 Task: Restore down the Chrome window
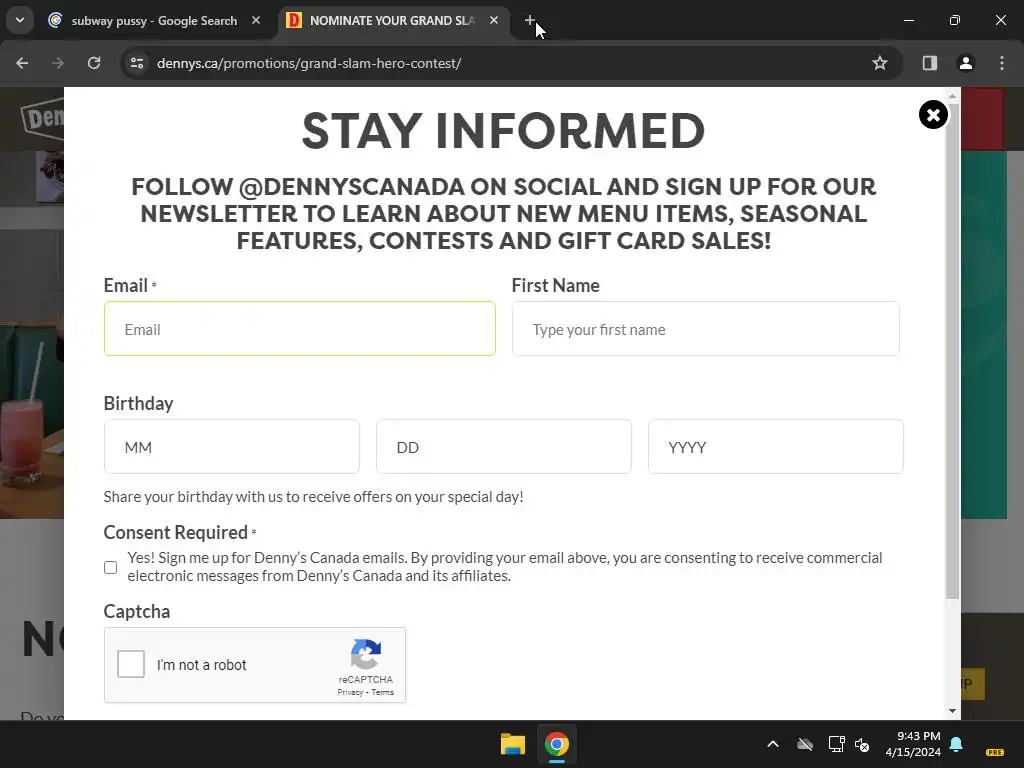coord(955,20)
